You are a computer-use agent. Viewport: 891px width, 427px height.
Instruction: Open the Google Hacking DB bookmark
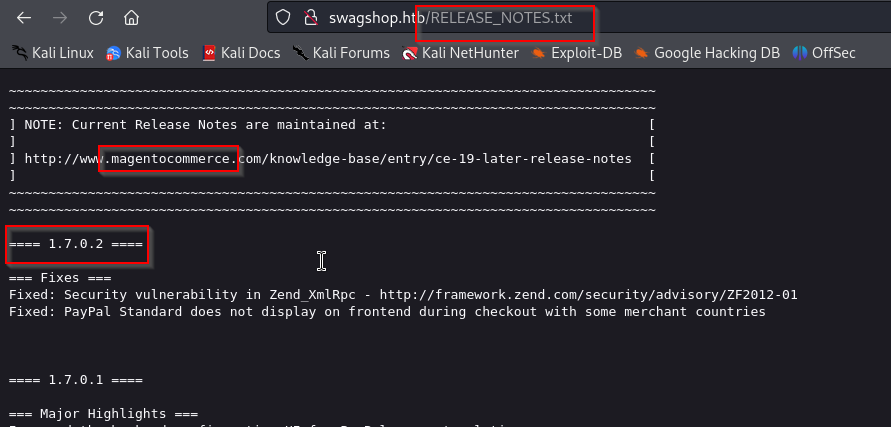[x=707, y=53]
